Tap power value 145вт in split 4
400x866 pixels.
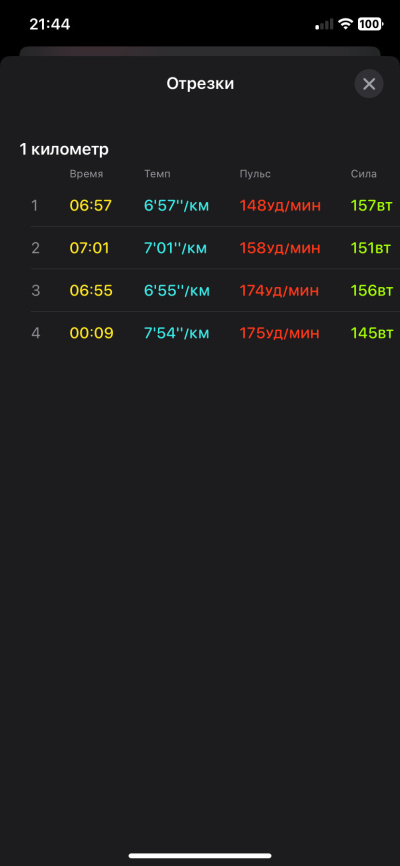click(x=372, y=333)
